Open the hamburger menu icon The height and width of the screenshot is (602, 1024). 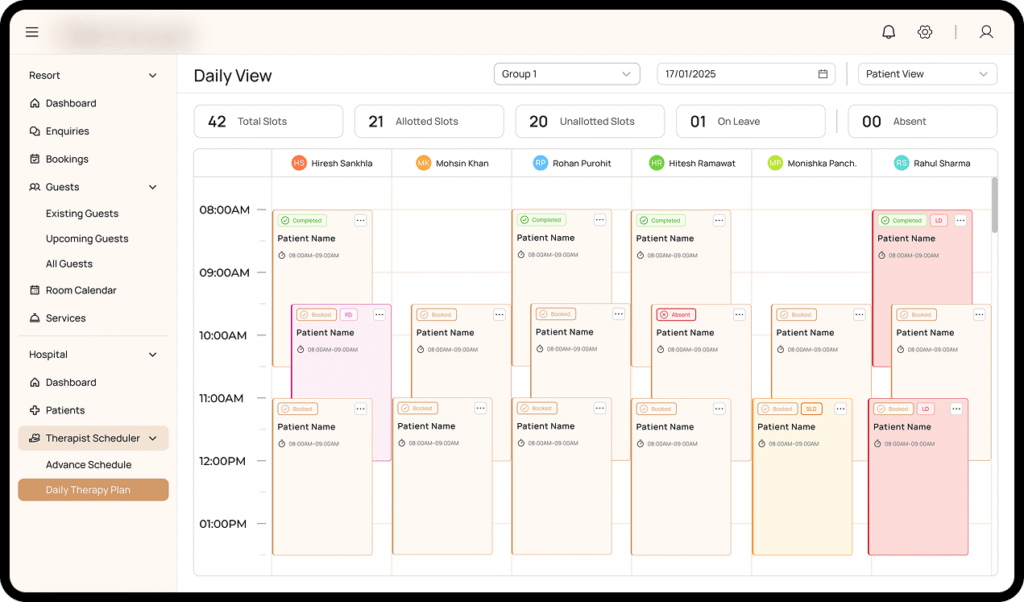pyautogui.click(x=32, y=32)
